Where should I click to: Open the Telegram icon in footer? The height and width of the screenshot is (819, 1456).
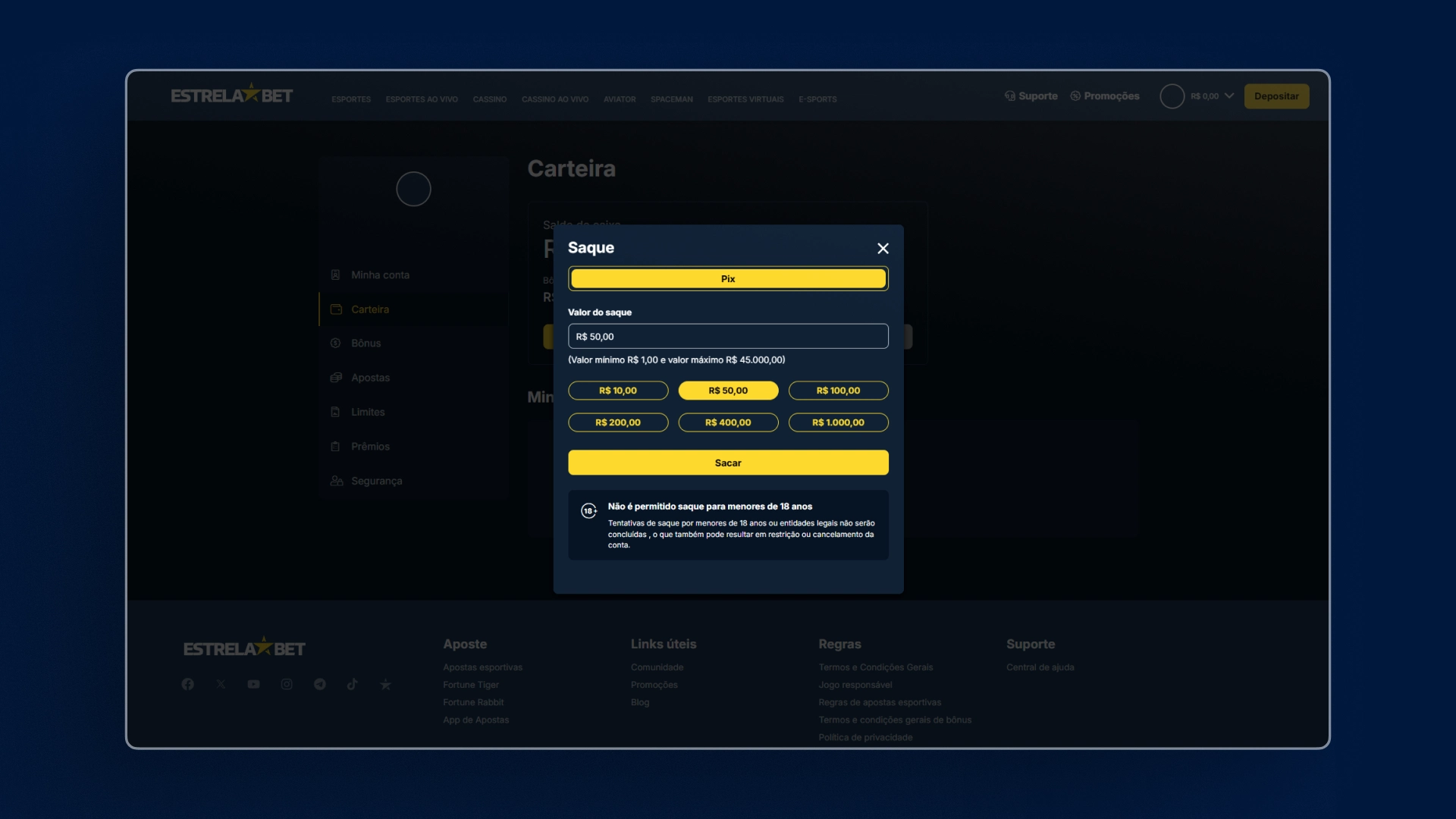pos(320,684)
